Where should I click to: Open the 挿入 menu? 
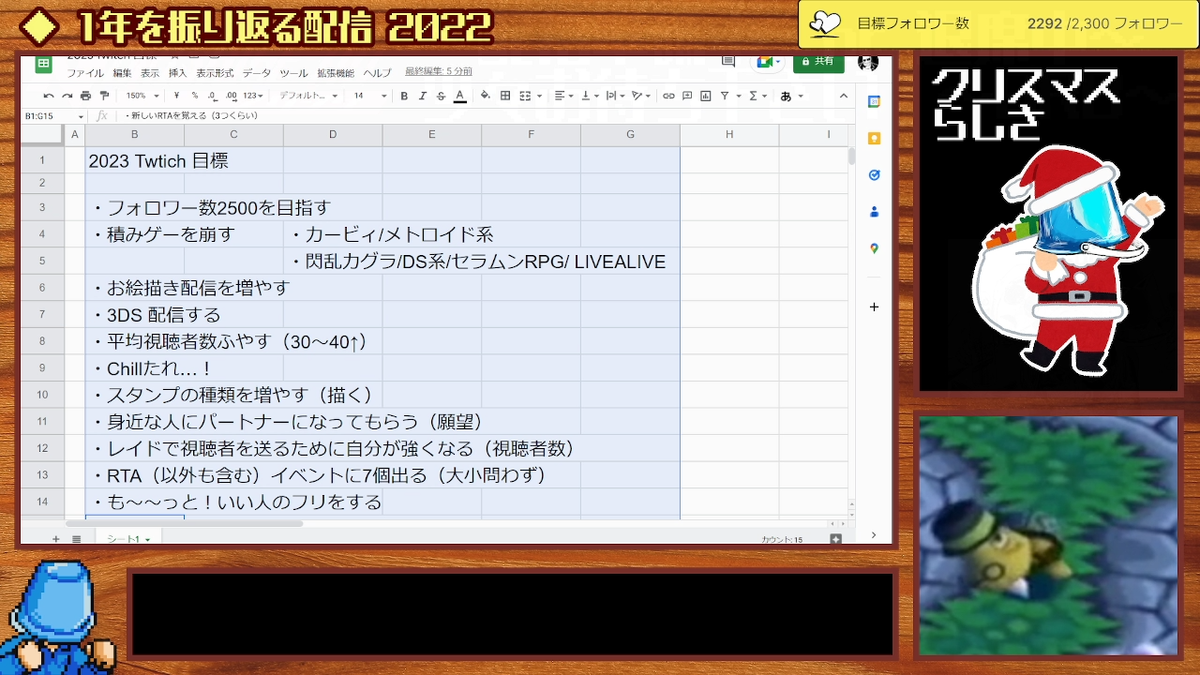coord(178,73)
